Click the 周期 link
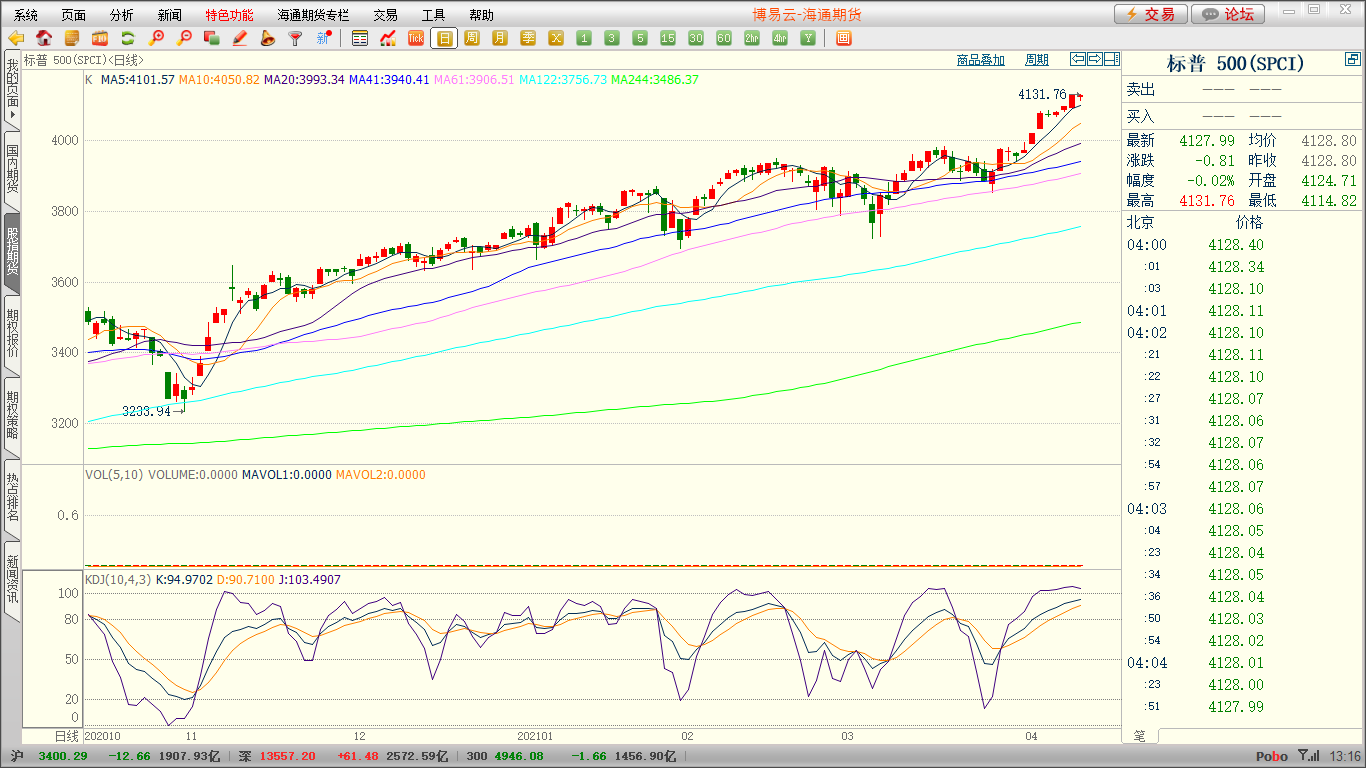 1037,60
